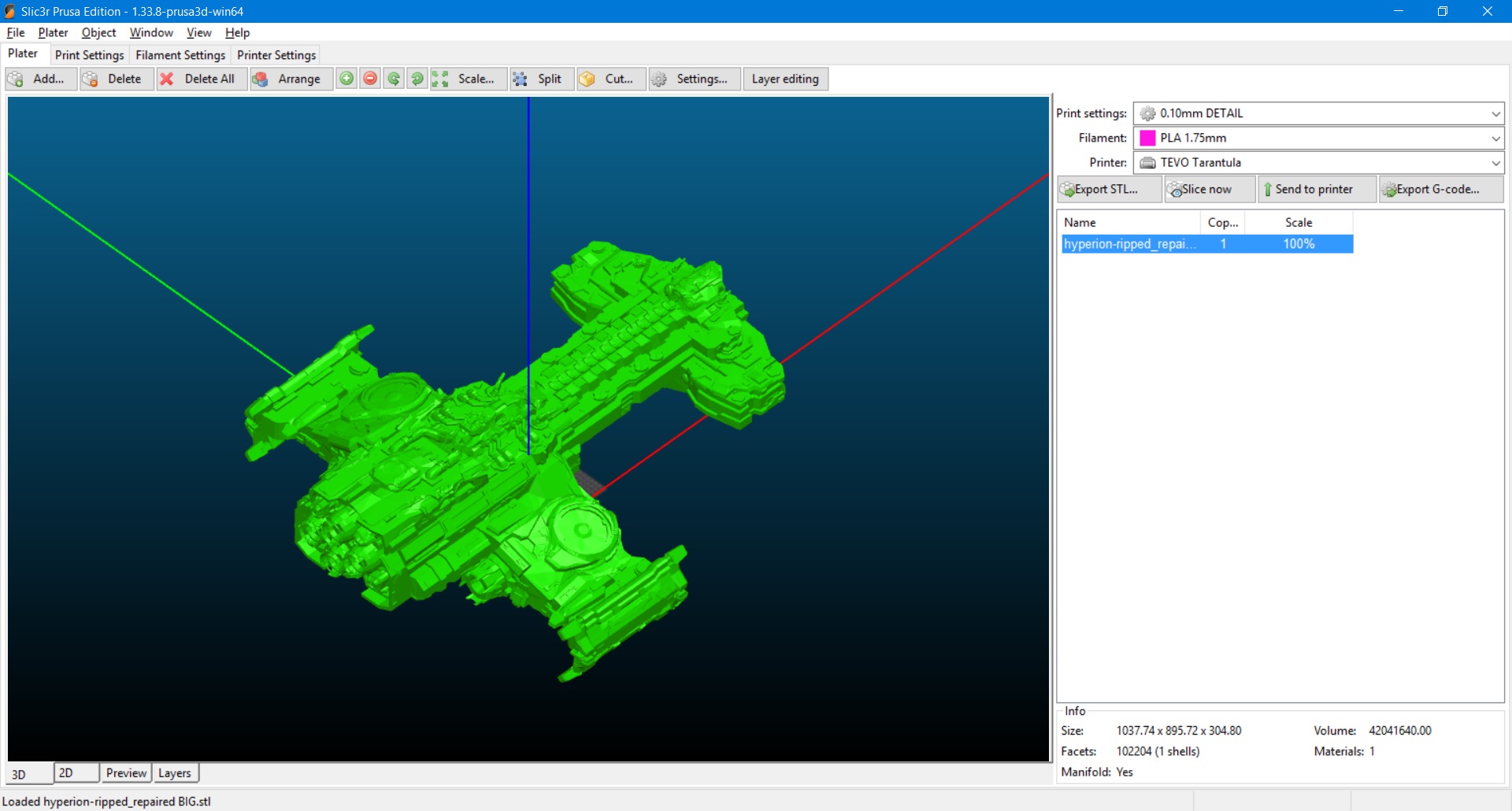This screenshot has height=811, width=1512.
Task: Expand the Filament preset dropdown
Action: coord(1495,138)
